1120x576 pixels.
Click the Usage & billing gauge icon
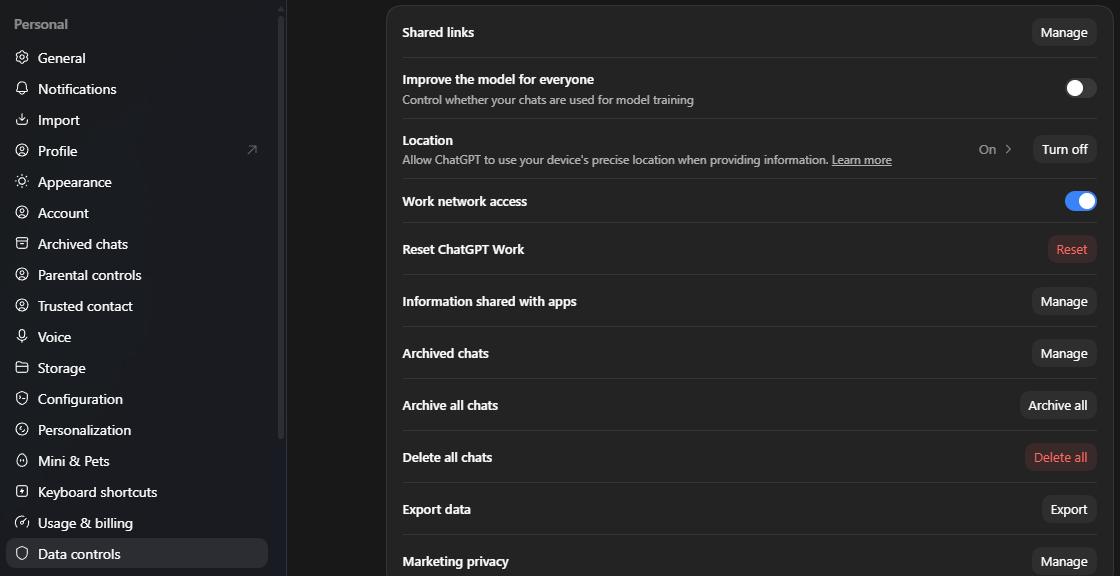point(22,522)
